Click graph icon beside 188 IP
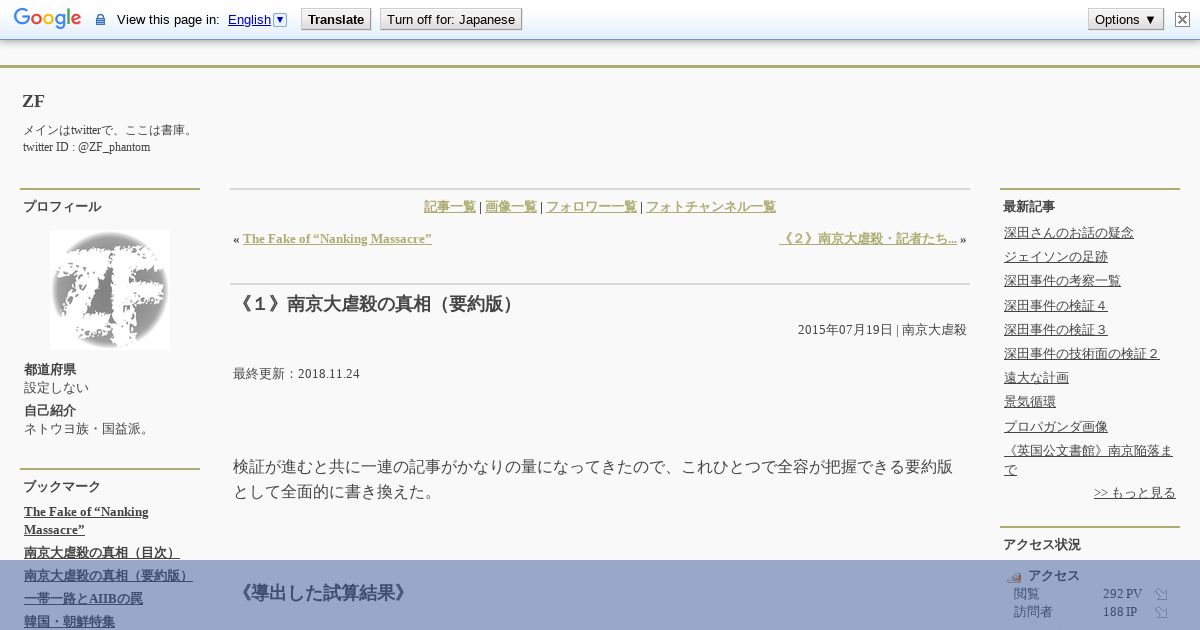The height and width of the screenshot is (630, 1200). click(x=1161, y=613)
